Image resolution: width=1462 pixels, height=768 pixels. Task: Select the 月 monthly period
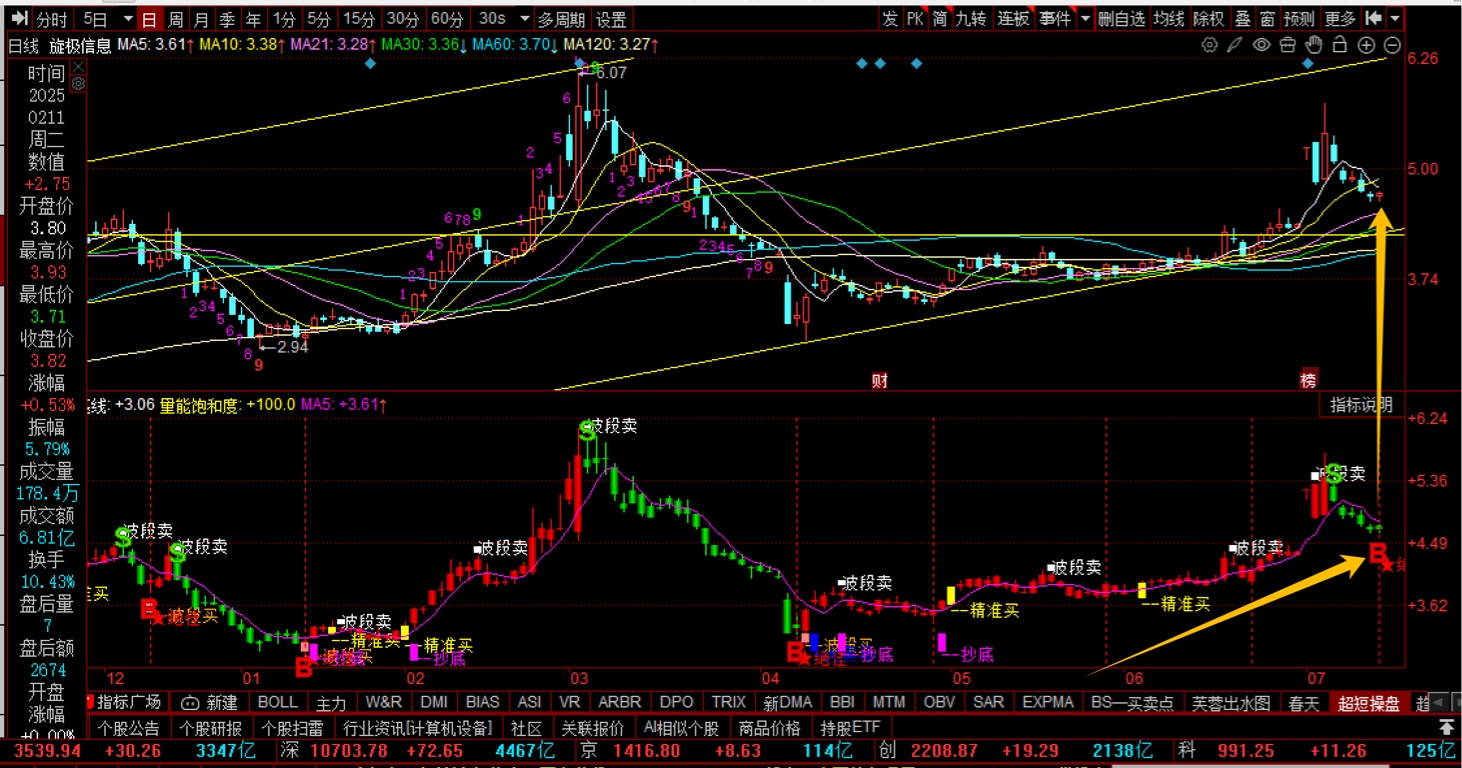pos(202,19)
